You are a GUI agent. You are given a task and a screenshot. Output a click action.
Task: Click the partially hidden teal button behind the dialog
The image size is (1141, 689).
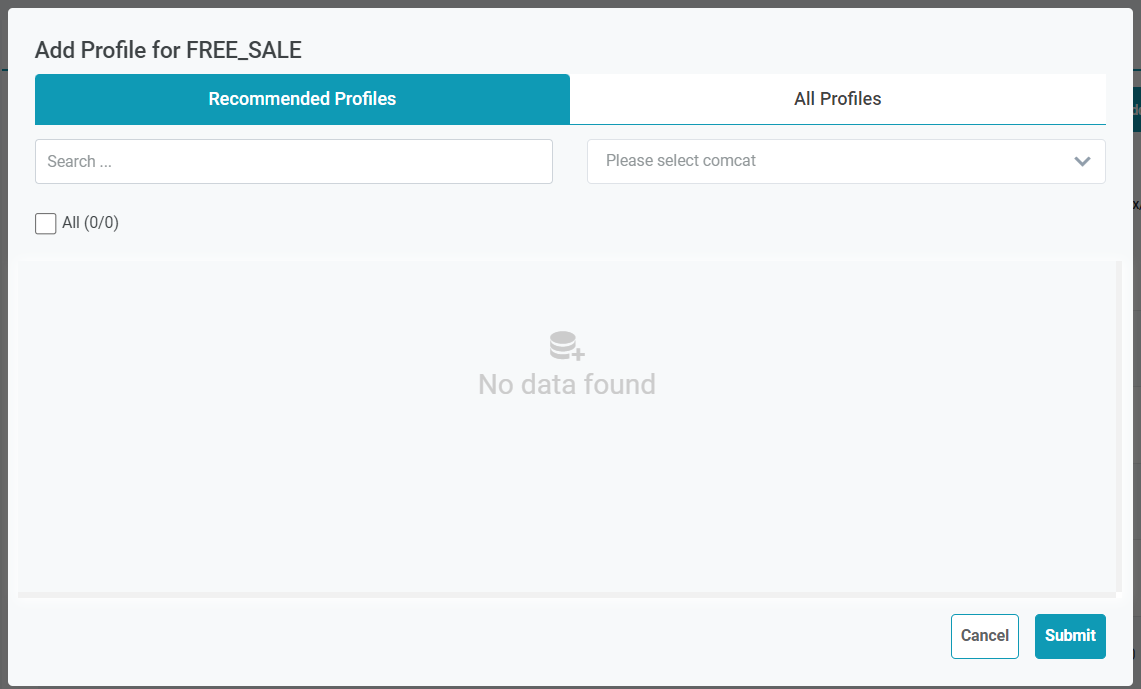pos(1136,110)
